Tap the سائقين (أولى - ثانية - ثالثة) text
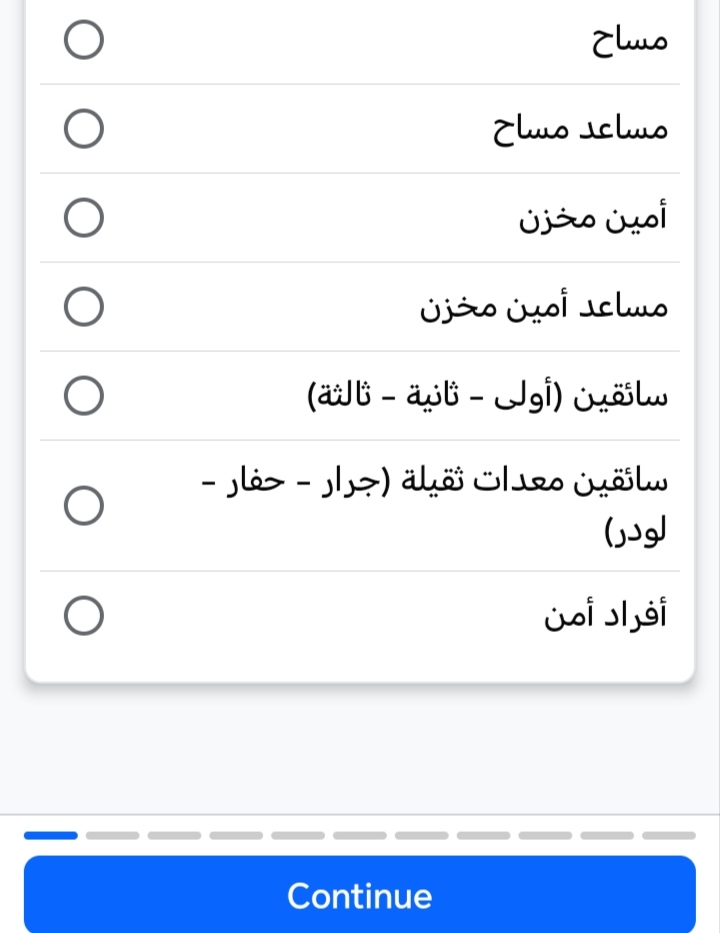Viewport: 720px width, 933px height. click(487, 396)
